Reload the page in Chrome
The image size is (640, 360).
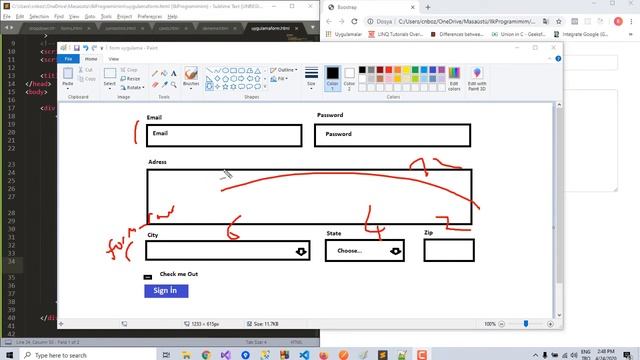point(354,21)
